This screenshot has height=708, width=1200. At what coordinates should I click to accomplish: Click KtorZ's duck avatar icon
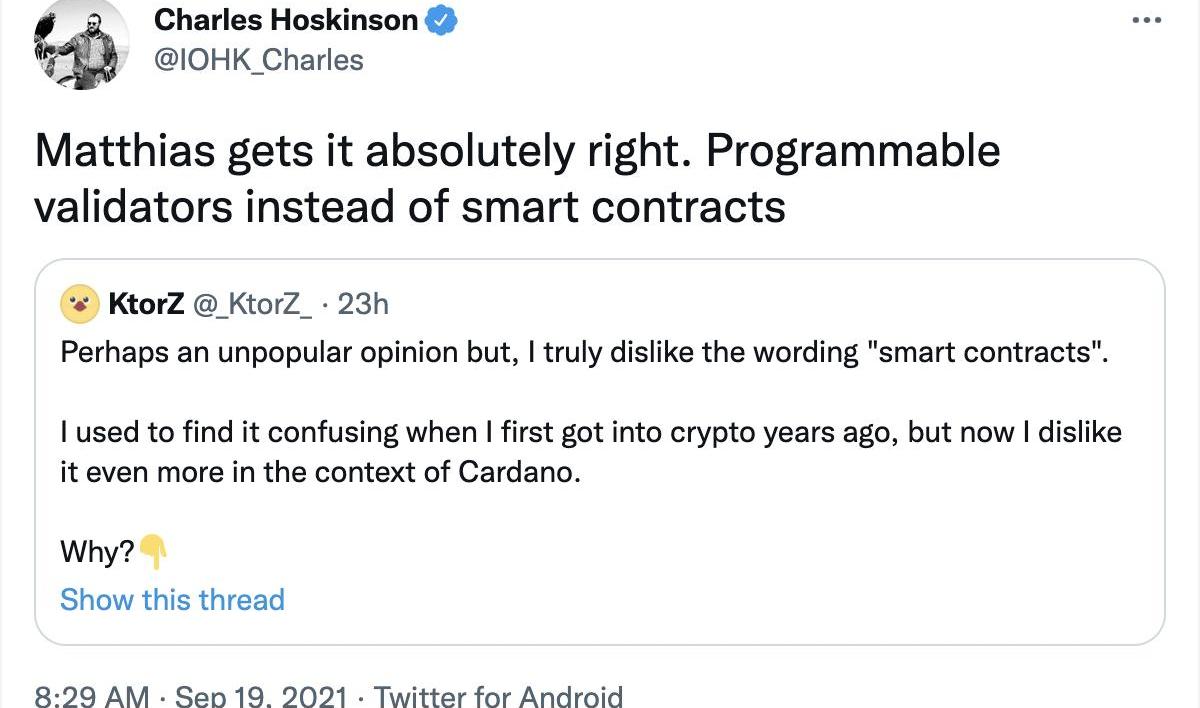point(81,305)
